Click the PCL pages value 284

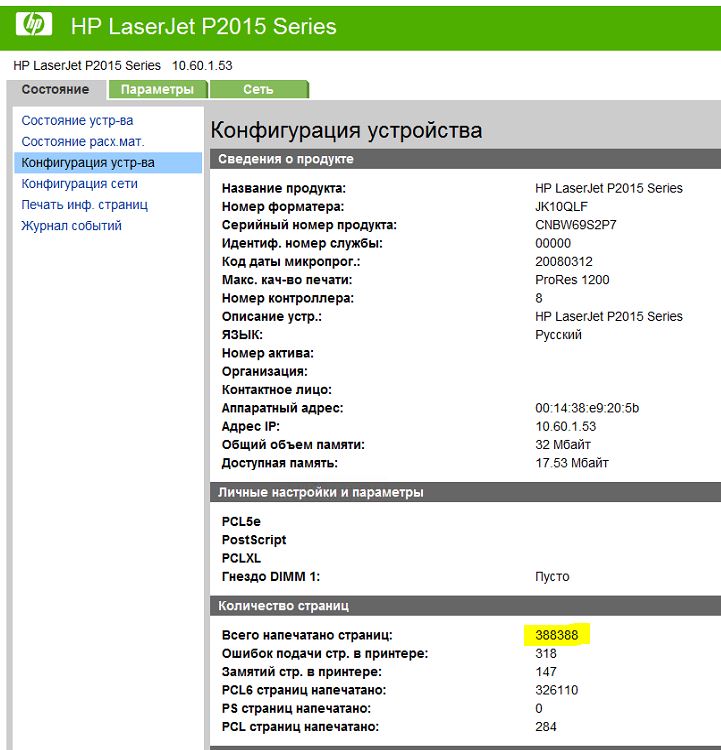[x=545, y=727]
